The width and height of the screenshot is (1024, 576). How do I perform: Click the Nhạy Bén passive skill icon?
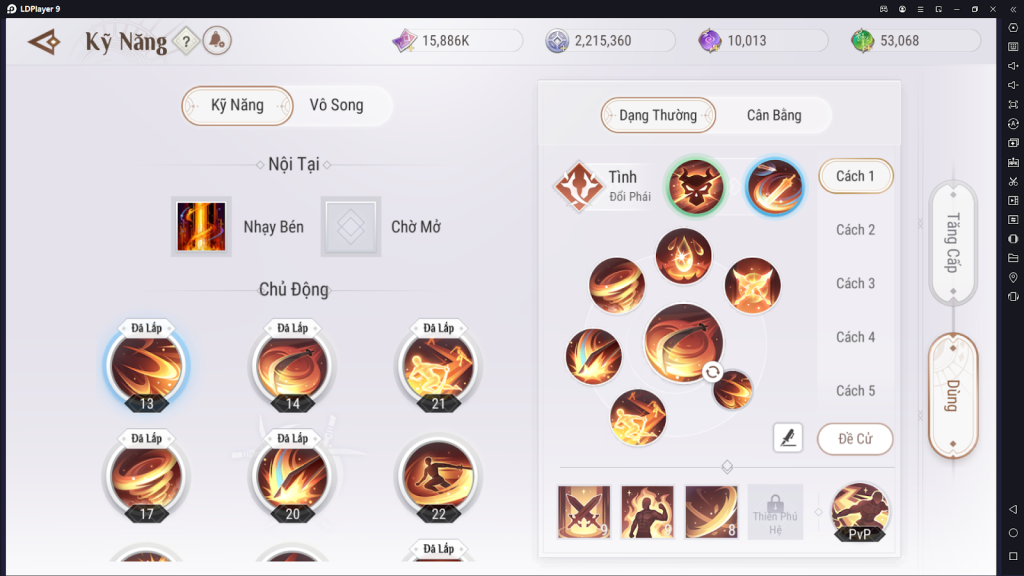(201, 227)
